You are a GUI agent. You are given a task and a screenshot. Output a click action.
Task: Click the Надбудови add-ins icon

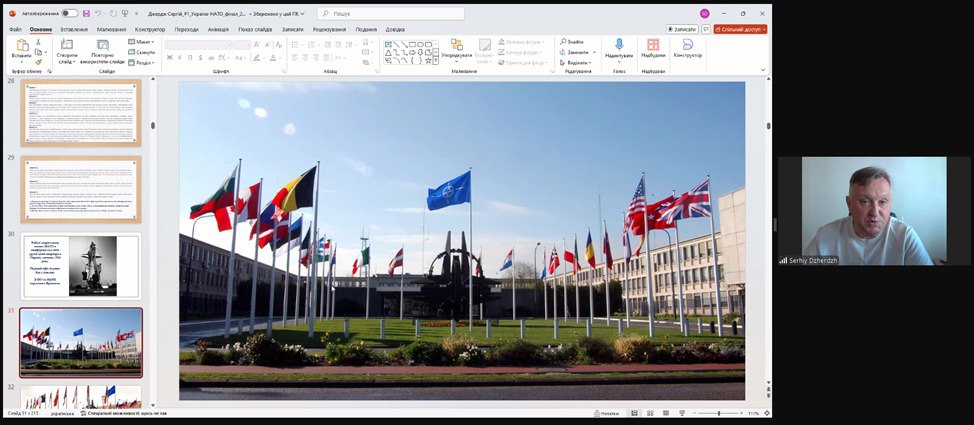click(x=653, y=44)
